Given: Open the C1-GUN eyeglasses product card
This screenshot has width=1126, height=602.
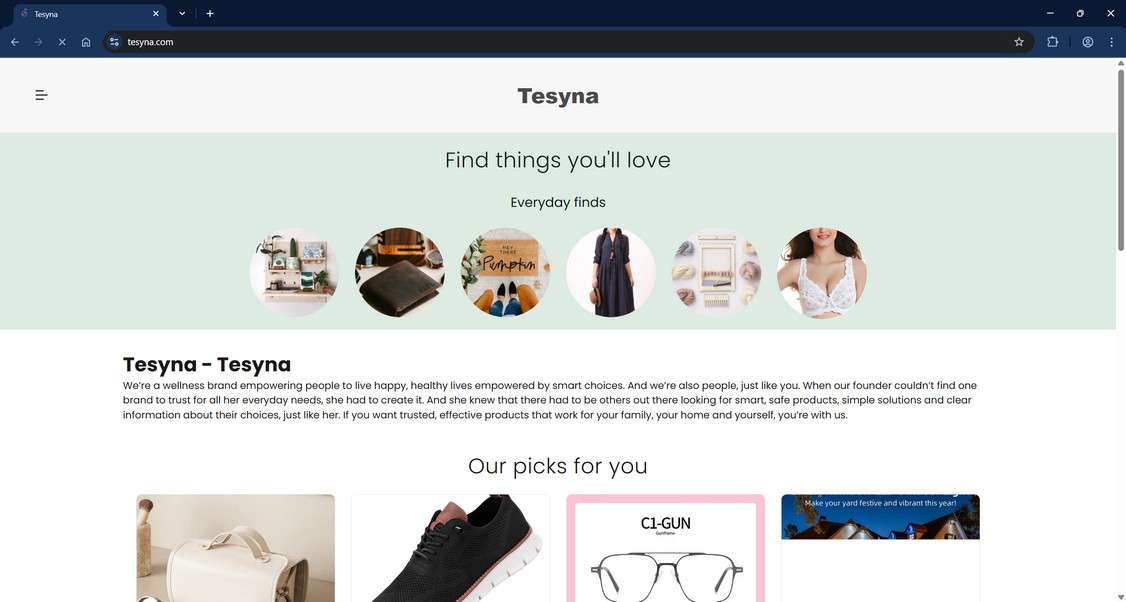Looking at the screenshot, I should [665, 548].
